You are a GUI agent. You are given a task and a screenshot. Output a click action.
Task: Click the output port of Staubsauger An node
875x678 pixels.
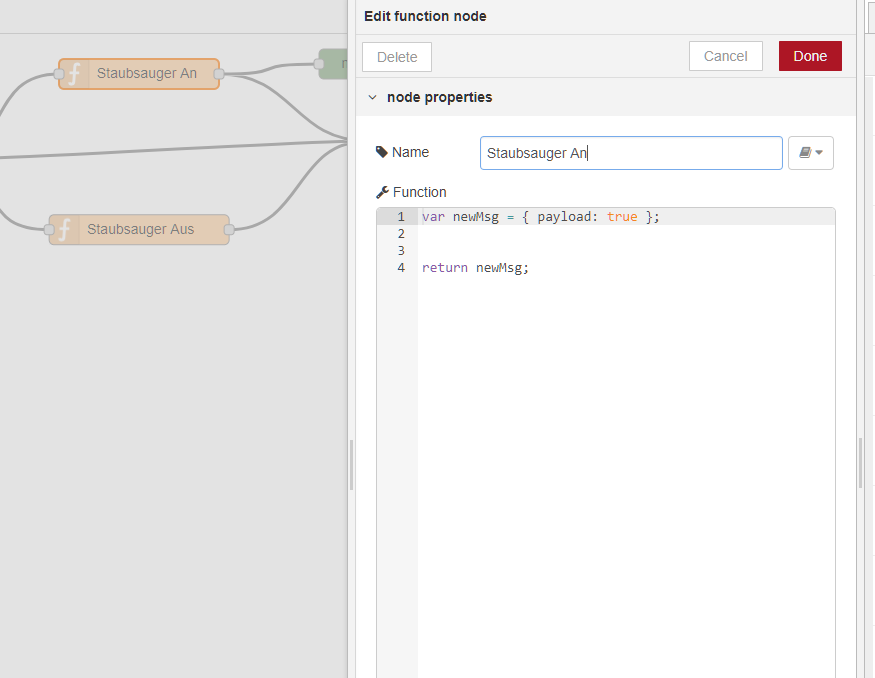point(219,74)
